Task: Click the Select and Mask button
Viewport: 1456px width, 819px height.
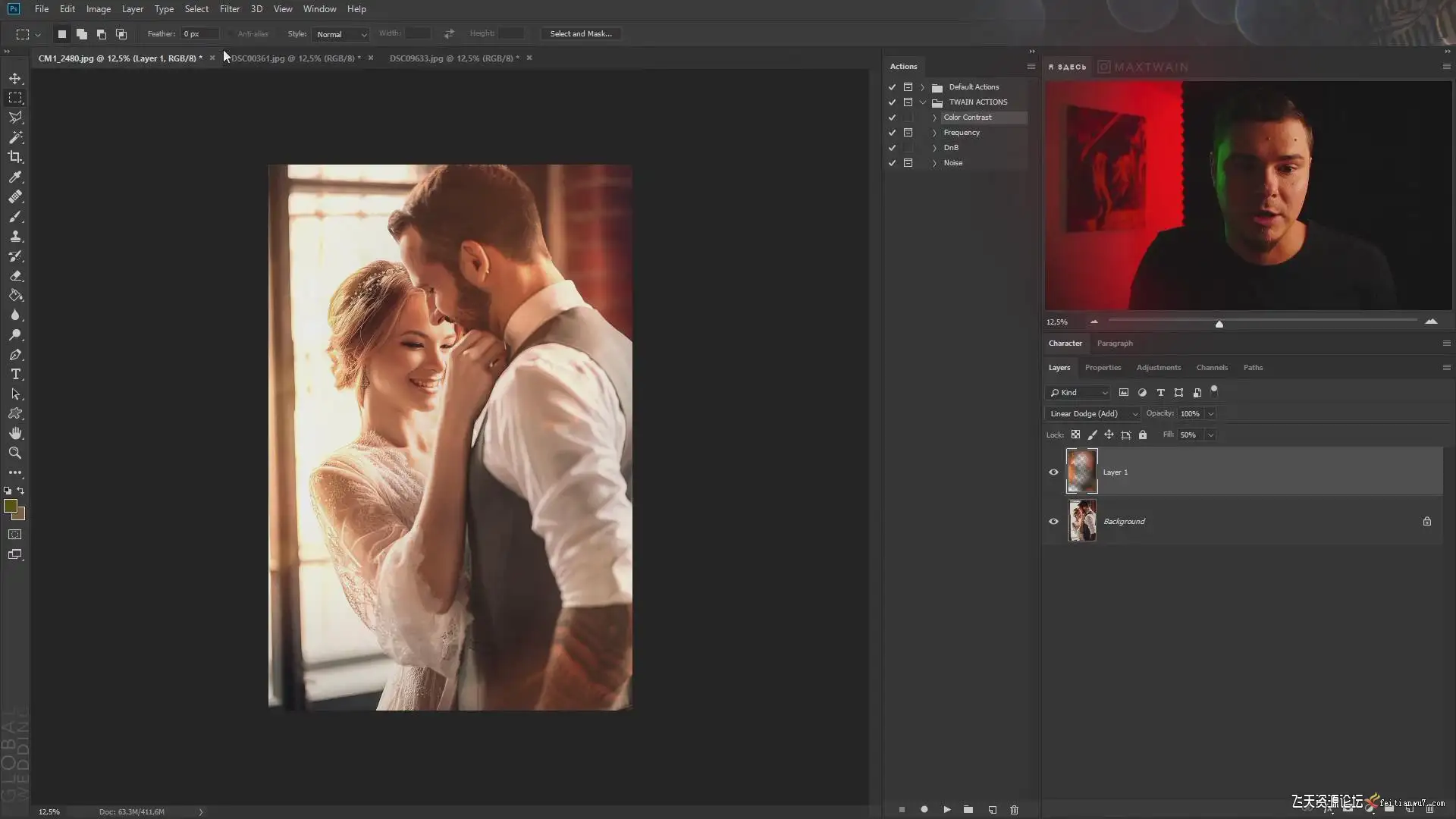Action: 580,34
